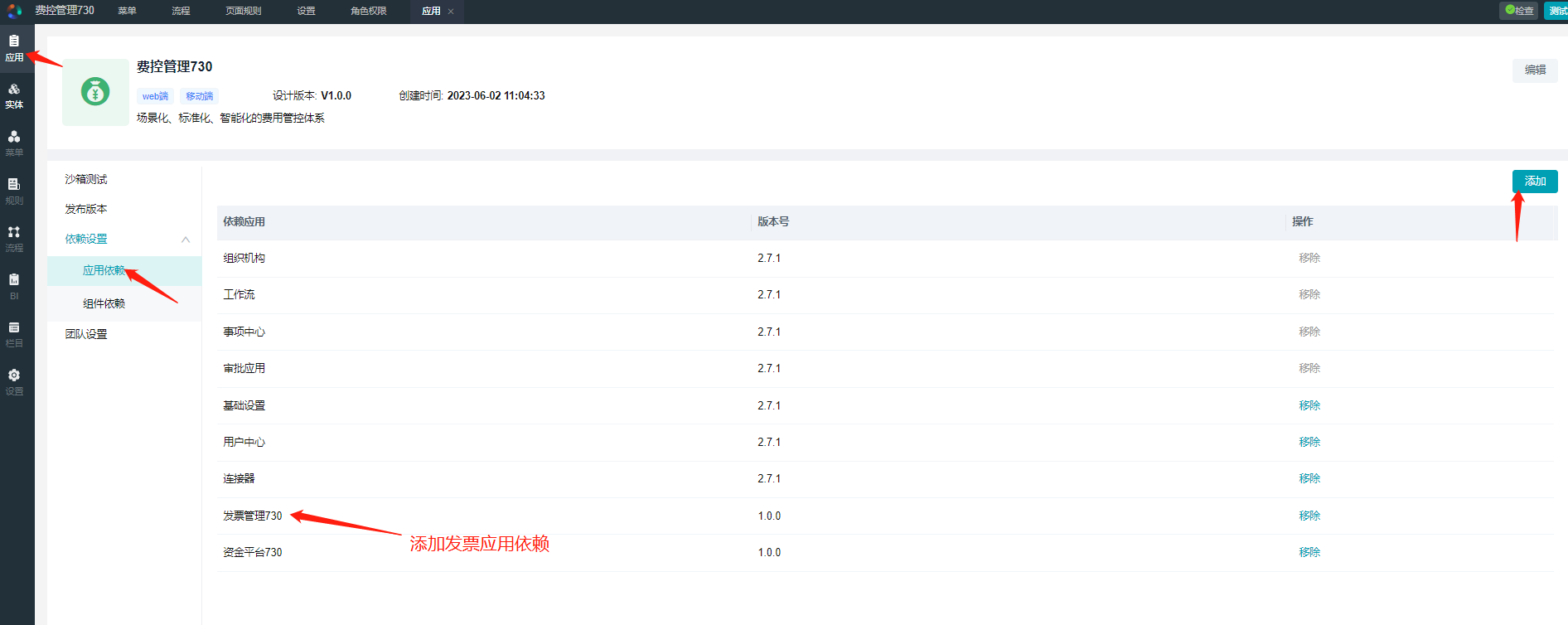The height and width of the screenshot is (625, 1568).
Task: Select the 基础设置 row name
Action: [x=244, y=405]
